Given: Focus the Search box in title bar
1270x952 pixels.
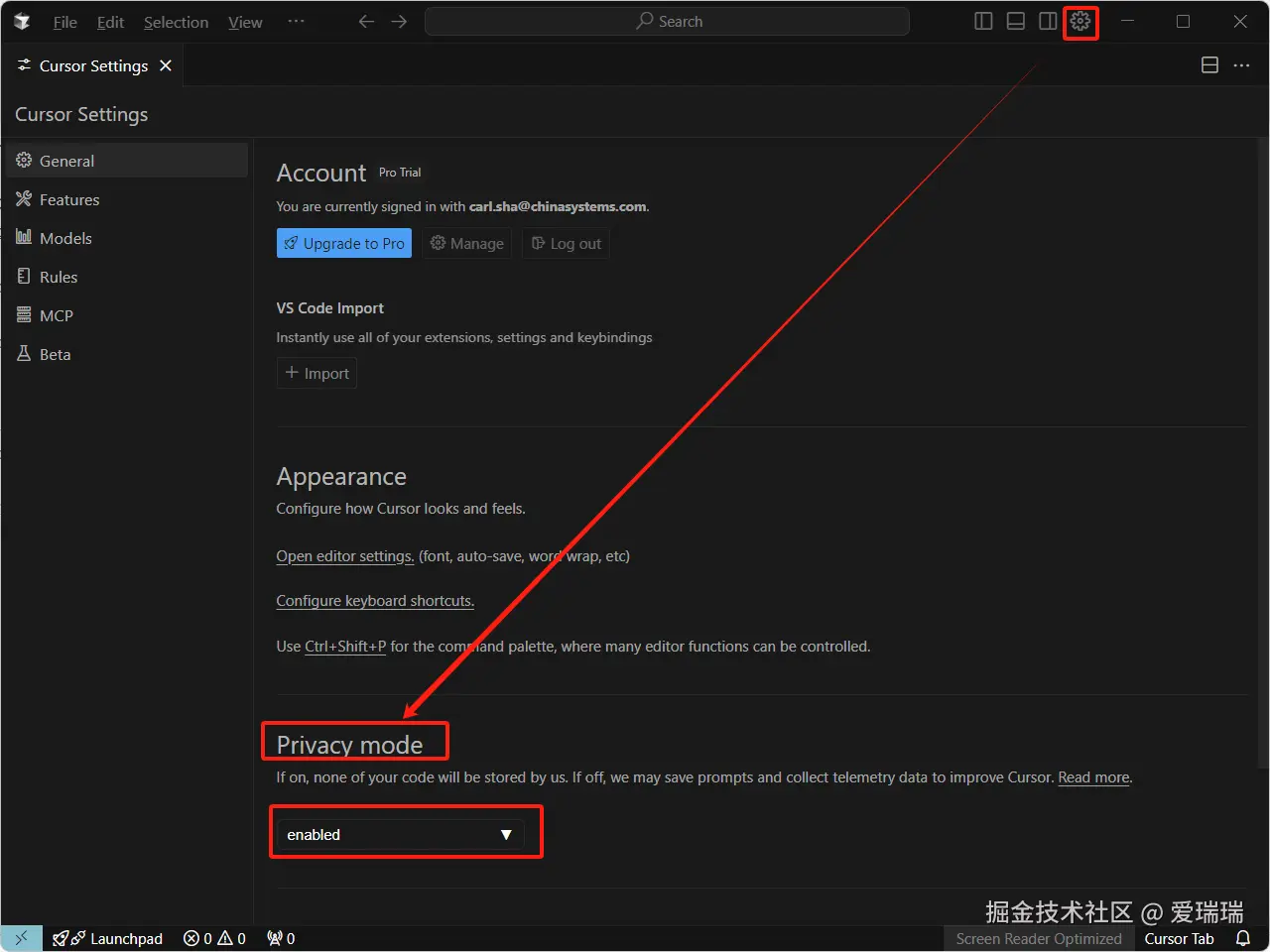Looking at the screenshot, I should coord(667,22).
